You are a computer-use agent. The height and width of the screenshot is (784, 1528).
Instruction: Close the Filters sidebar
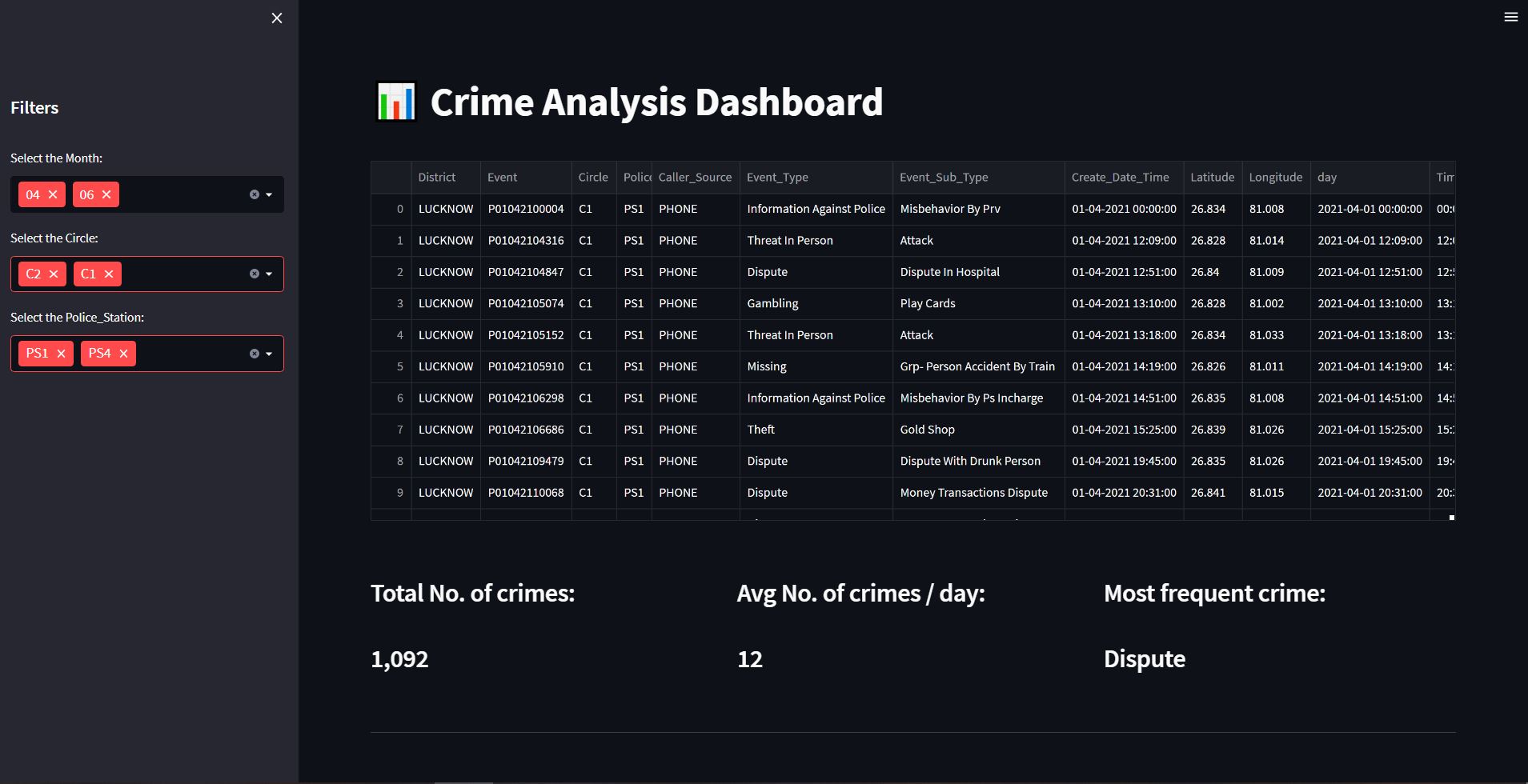(x=276, y=18)
